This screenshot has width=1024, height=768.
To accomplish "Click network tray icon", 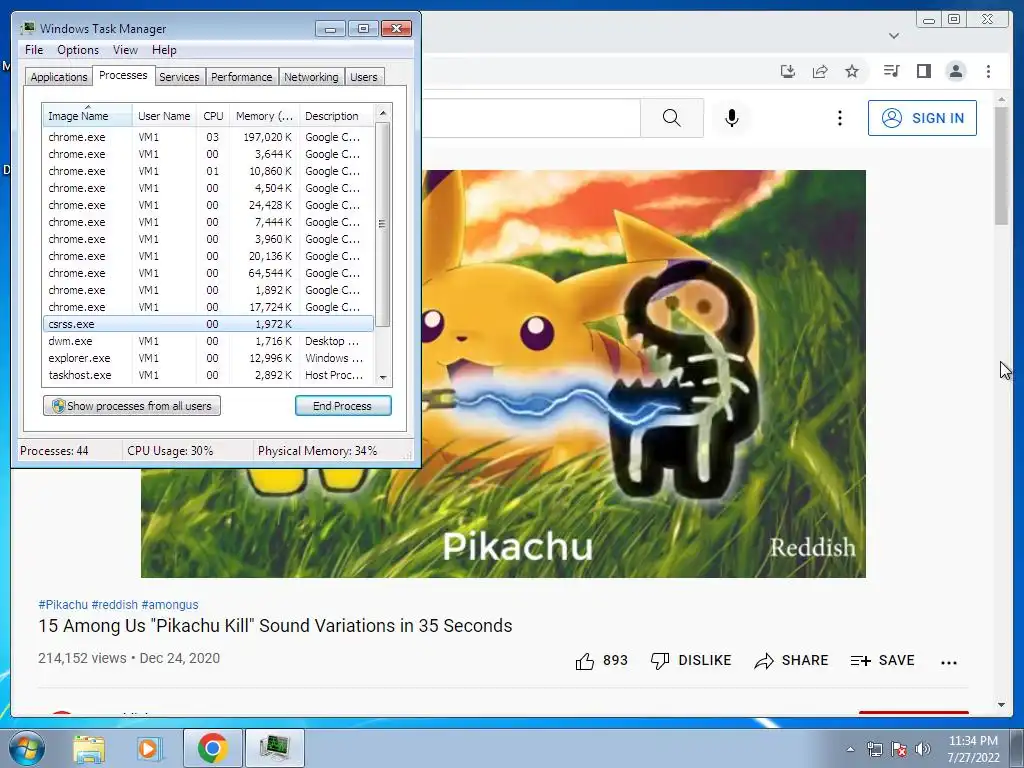I will tap(874, 749).
